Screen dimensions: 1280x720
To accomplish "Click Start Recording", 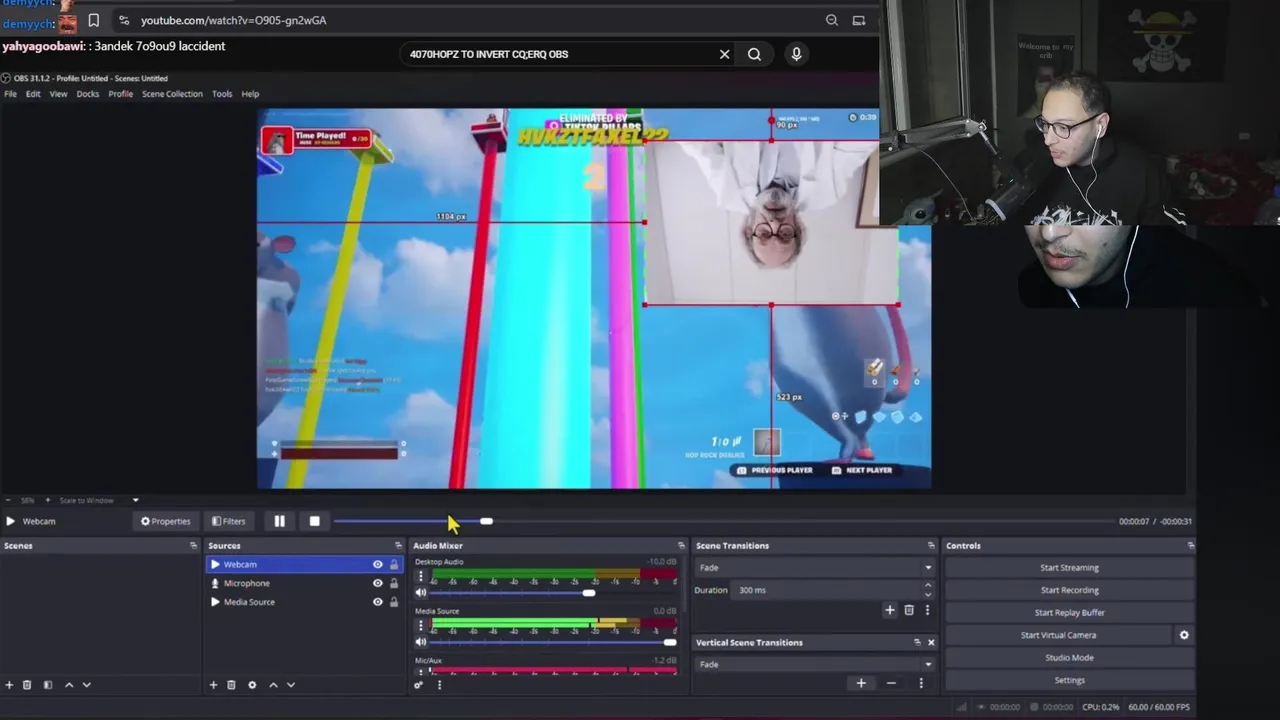I will click(x=1069, y=590).
